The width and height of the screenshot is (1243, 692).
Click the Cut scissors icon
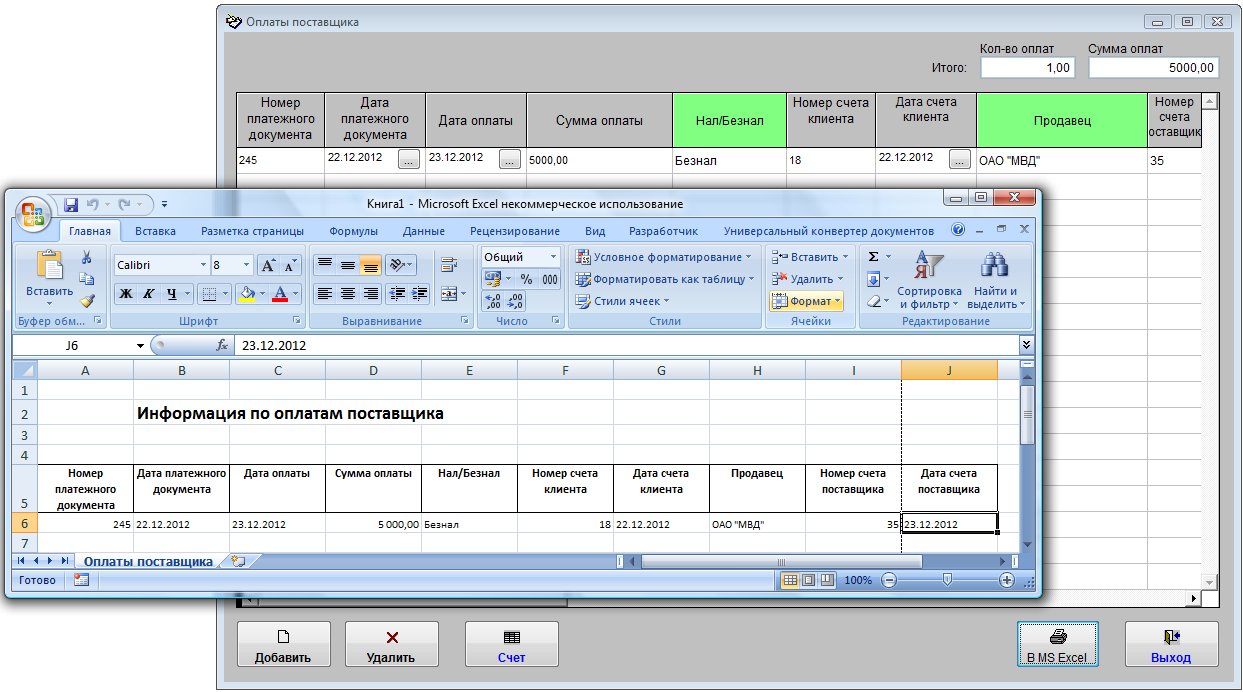coord(87,258)
